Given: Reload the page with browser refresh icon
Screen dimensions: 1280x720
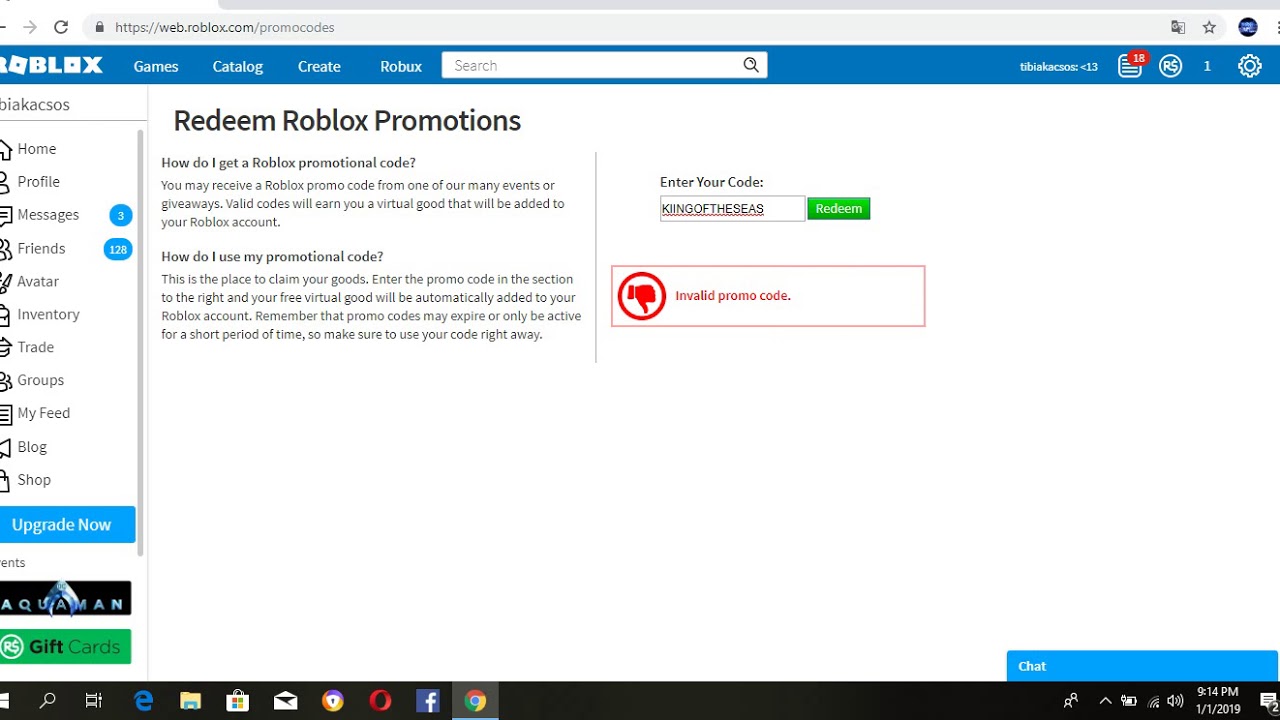Looking at the screenshot, I should (61, 27).
